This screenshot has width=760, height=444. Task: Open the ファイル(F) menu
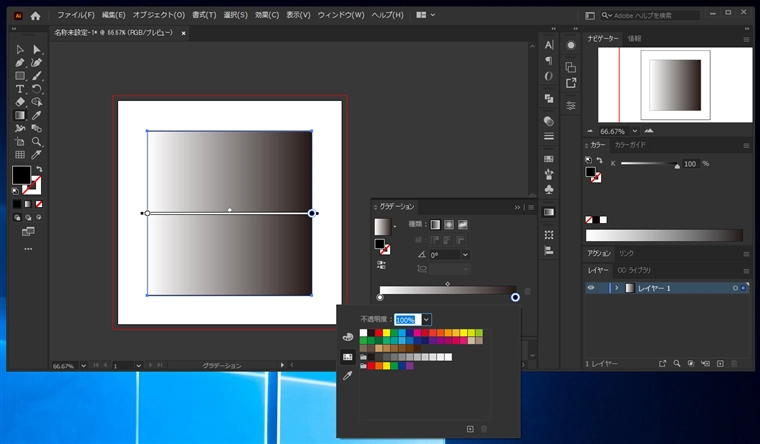point(75,16)
